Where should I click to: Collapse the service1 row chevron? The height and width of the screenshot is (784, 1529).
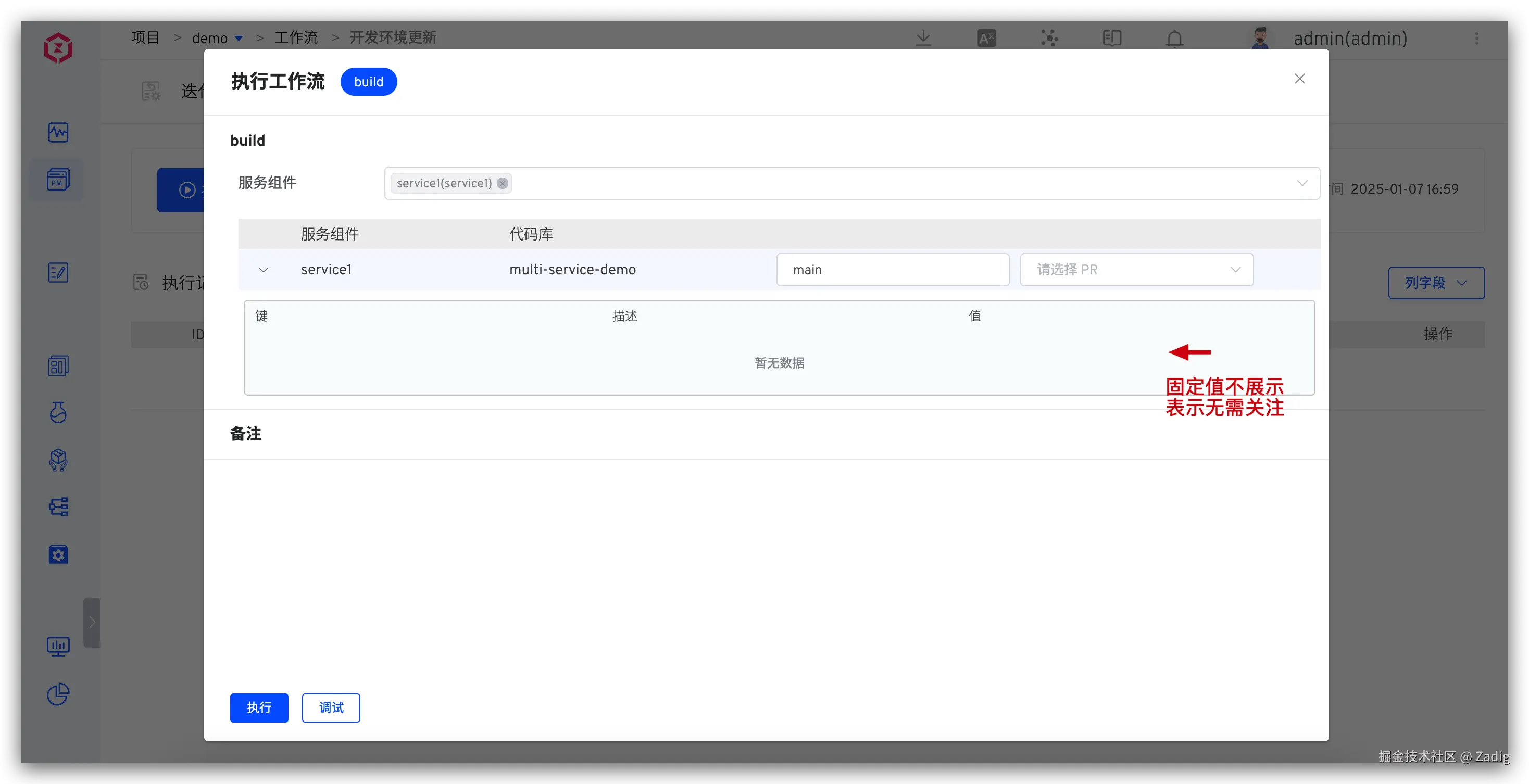[x=264, y=270]
